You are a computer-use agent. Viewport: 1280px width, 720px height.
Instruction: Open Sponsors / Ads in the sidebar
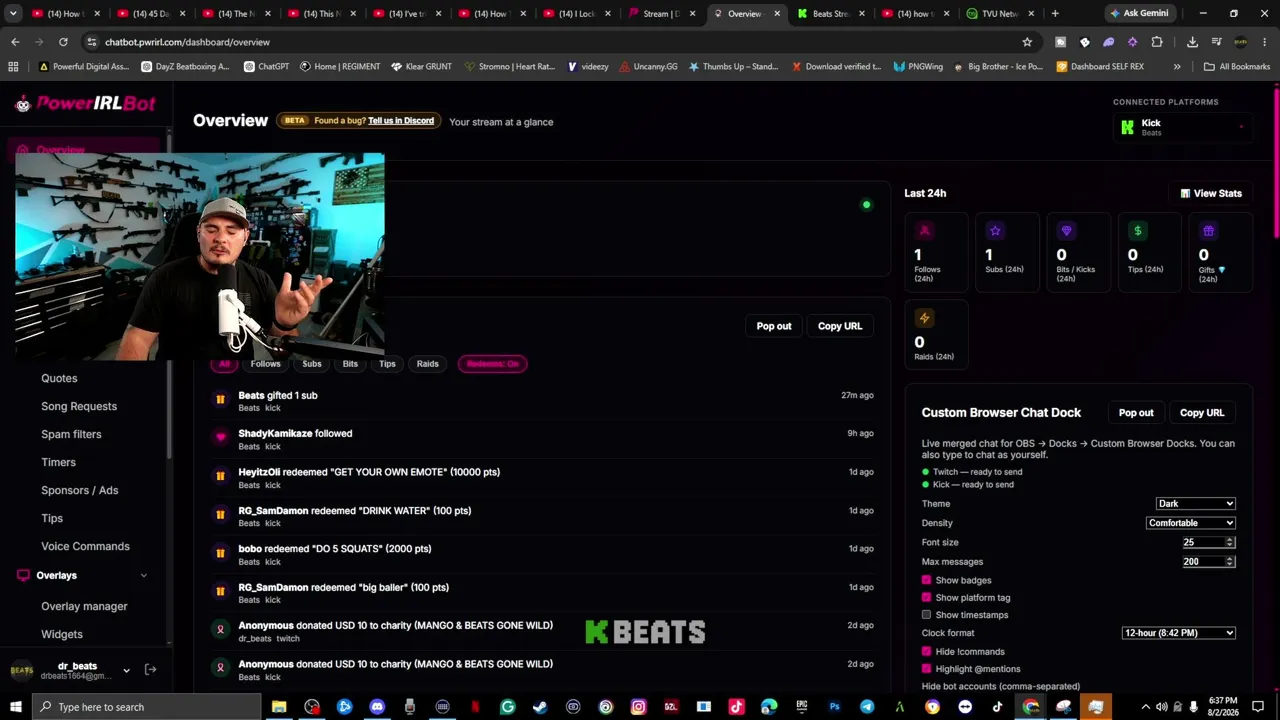click(80, 490)
